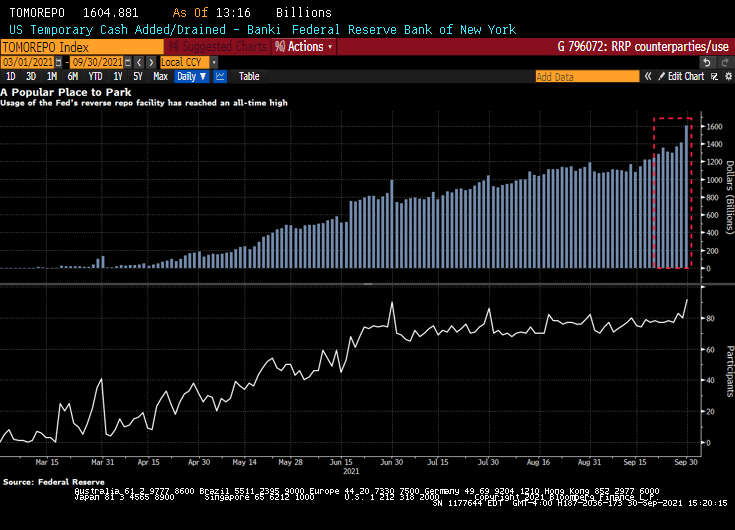Click the line chart type icon
735x530 pixels.
point(220,76)
